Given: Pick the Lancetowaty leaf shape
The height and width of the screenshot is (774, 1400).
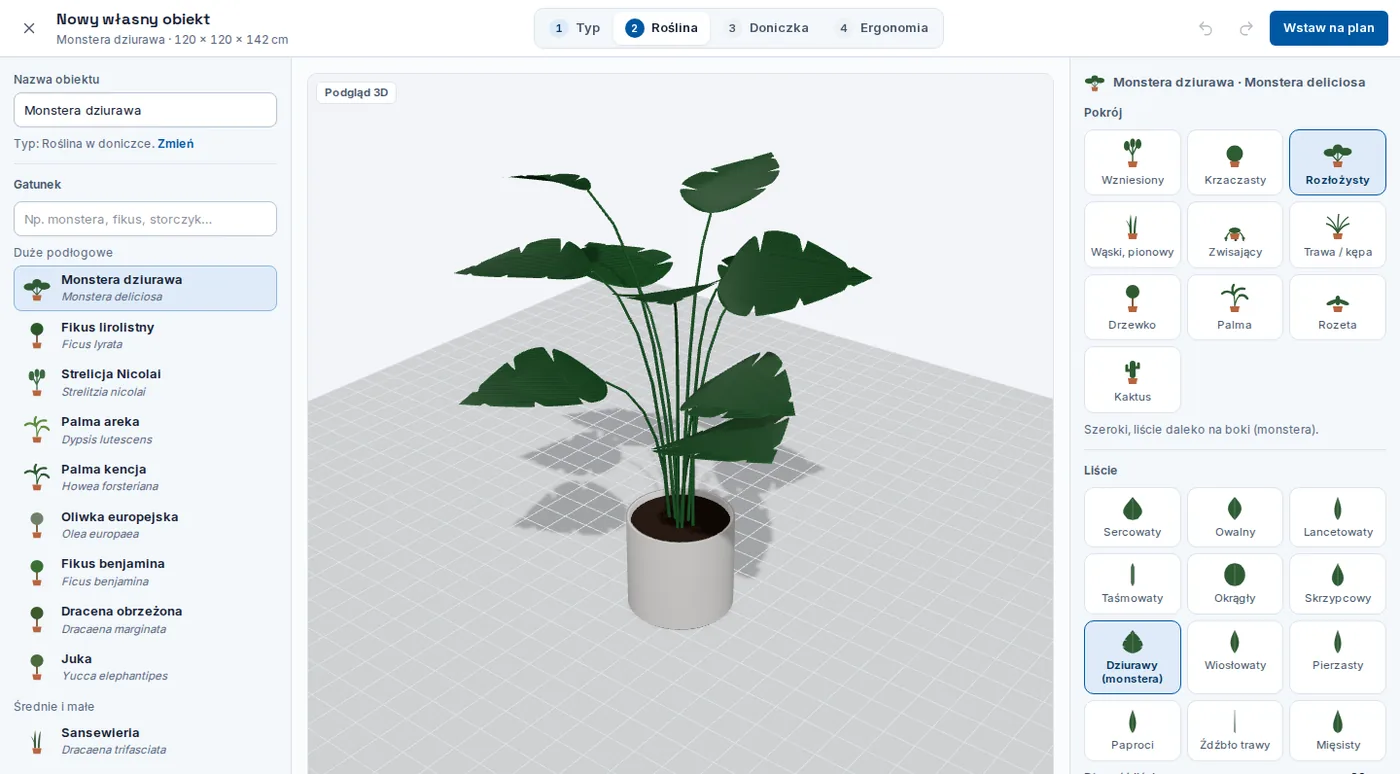Looking at the screenshot, I should pos(1338,517).
